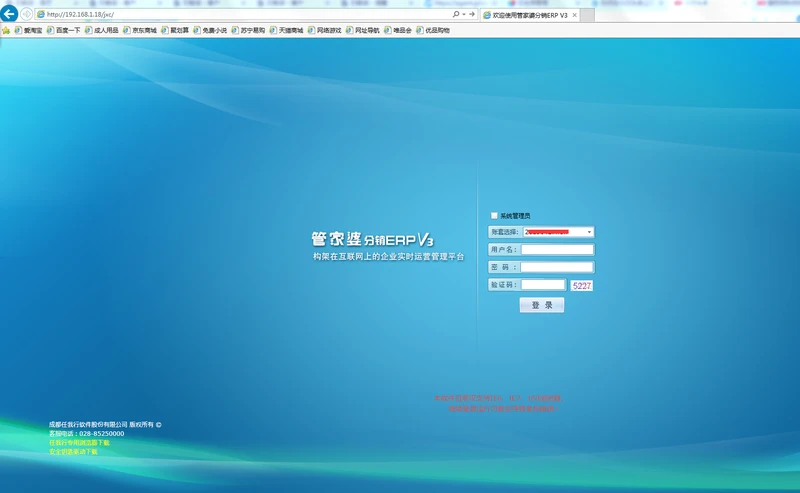Open the 聚划算 bookmark

pos(175,31)
